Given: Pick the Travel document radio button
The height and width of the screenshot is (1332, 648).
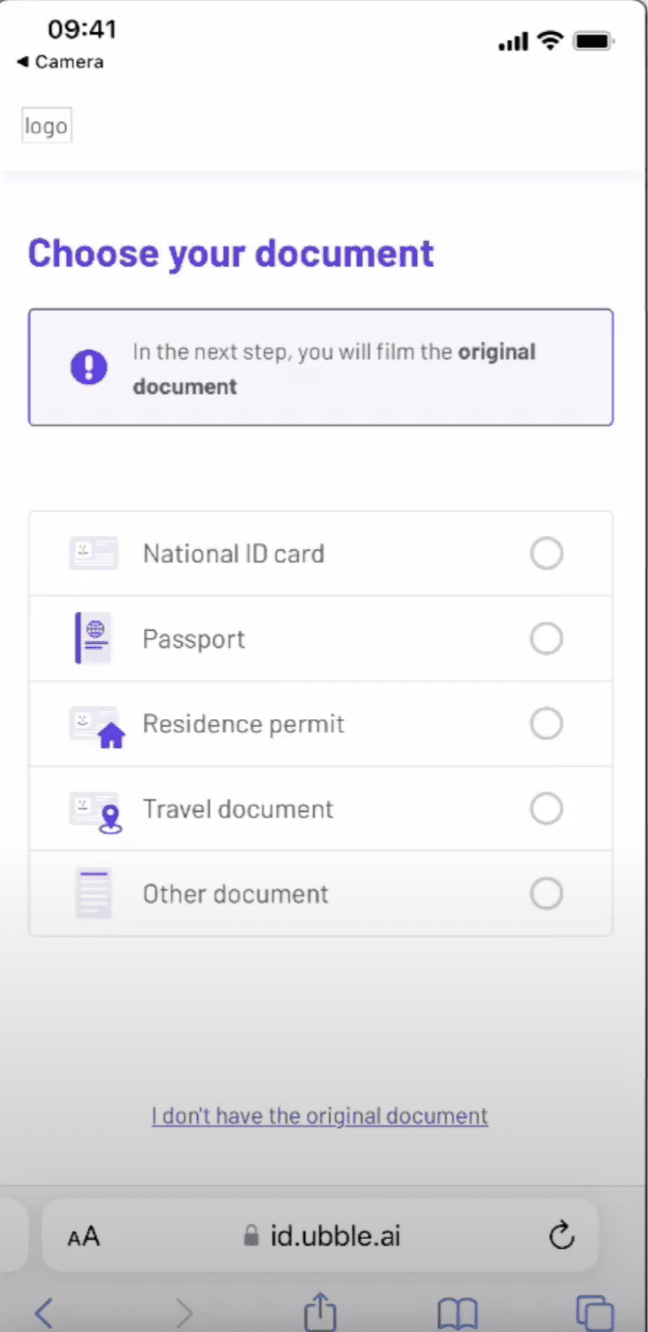Looking at the screenshot, I should [x=546, y=808].
